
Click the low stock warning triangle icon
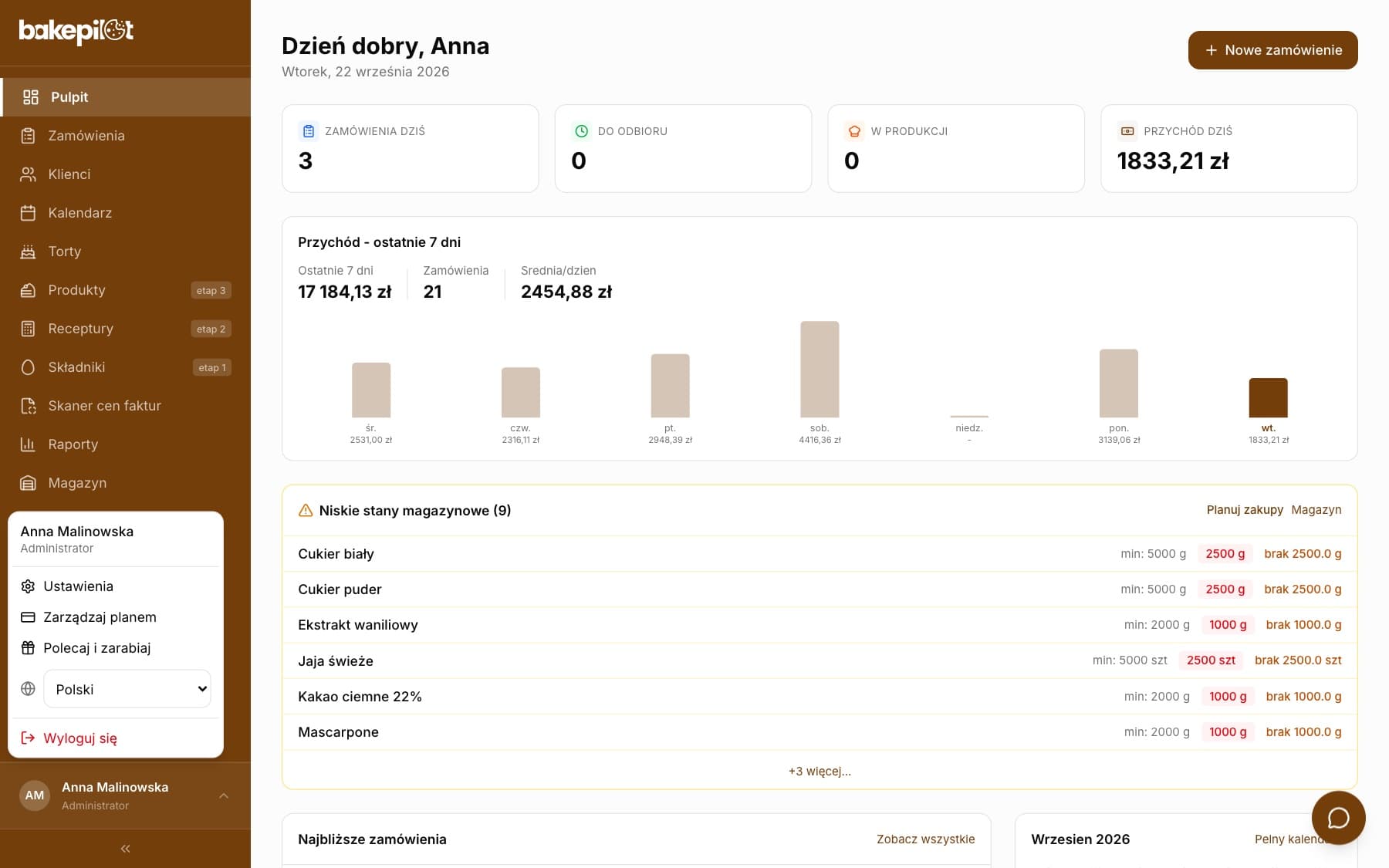click(x=306, y=511)
